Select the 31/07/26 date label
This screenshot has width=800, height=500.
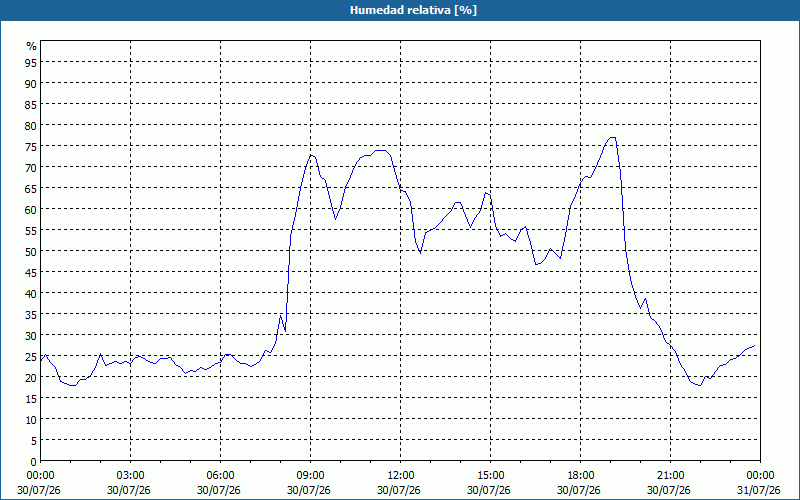pos(759,490)
